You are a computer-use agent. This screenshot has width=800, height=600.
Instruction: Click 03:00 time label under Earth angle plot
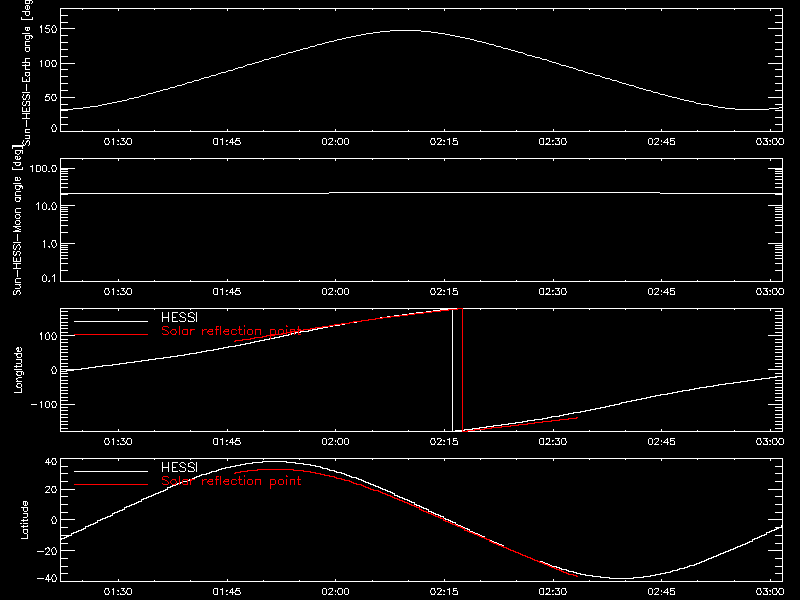770,142
